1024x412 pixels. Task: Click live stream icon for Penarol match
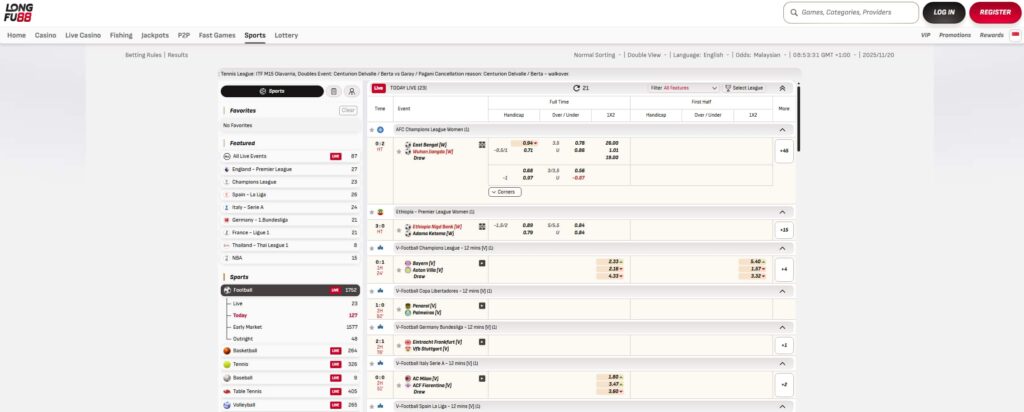(x=482, y=306)
